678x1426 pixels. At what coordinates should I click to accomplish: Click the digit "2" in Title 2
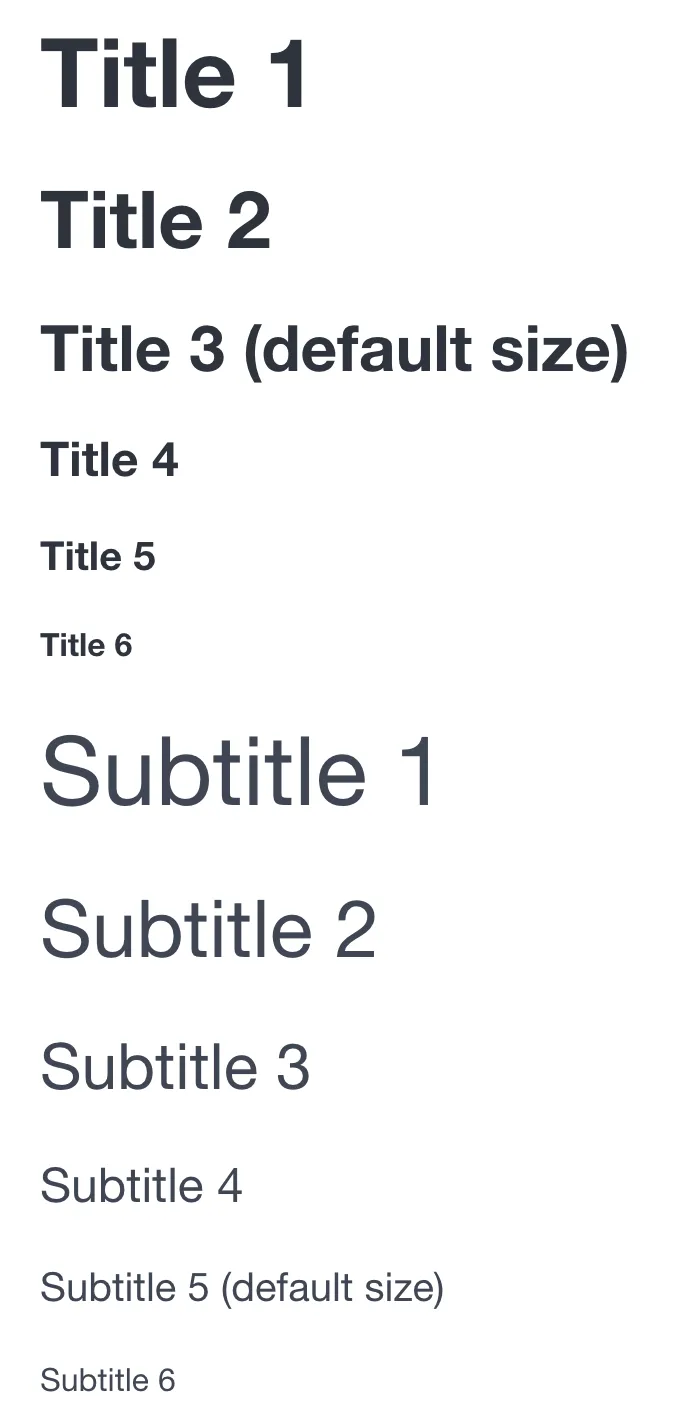tap(249, 220)
